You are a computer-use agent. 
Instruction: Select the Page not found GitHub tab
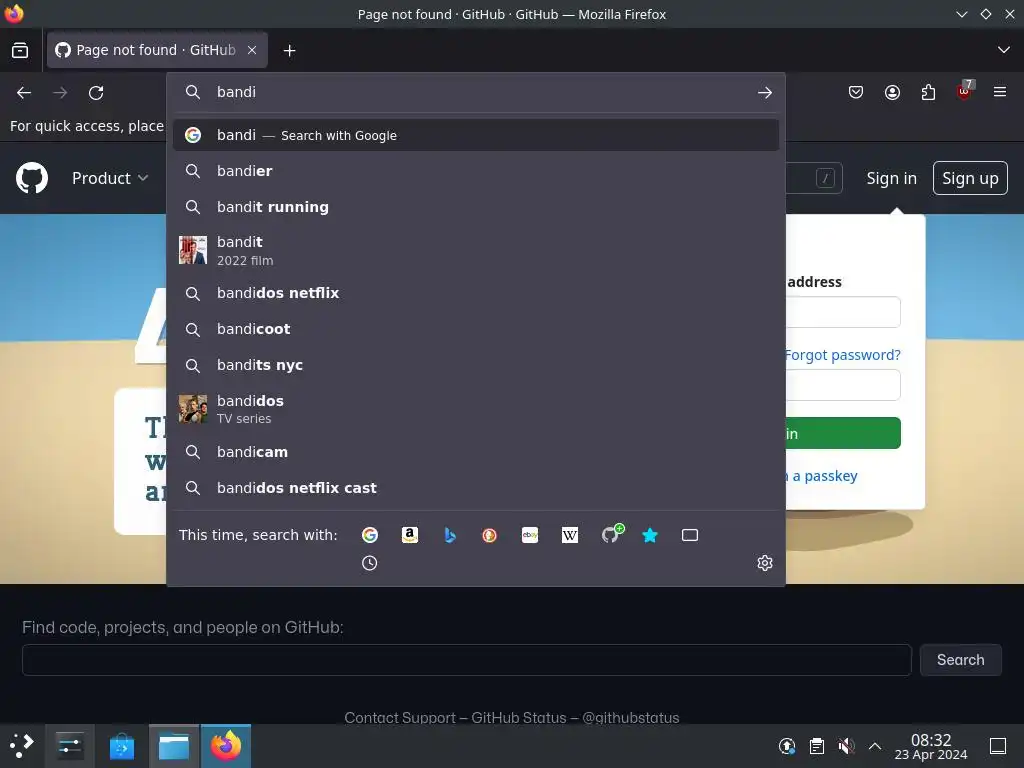pos(157,50)
